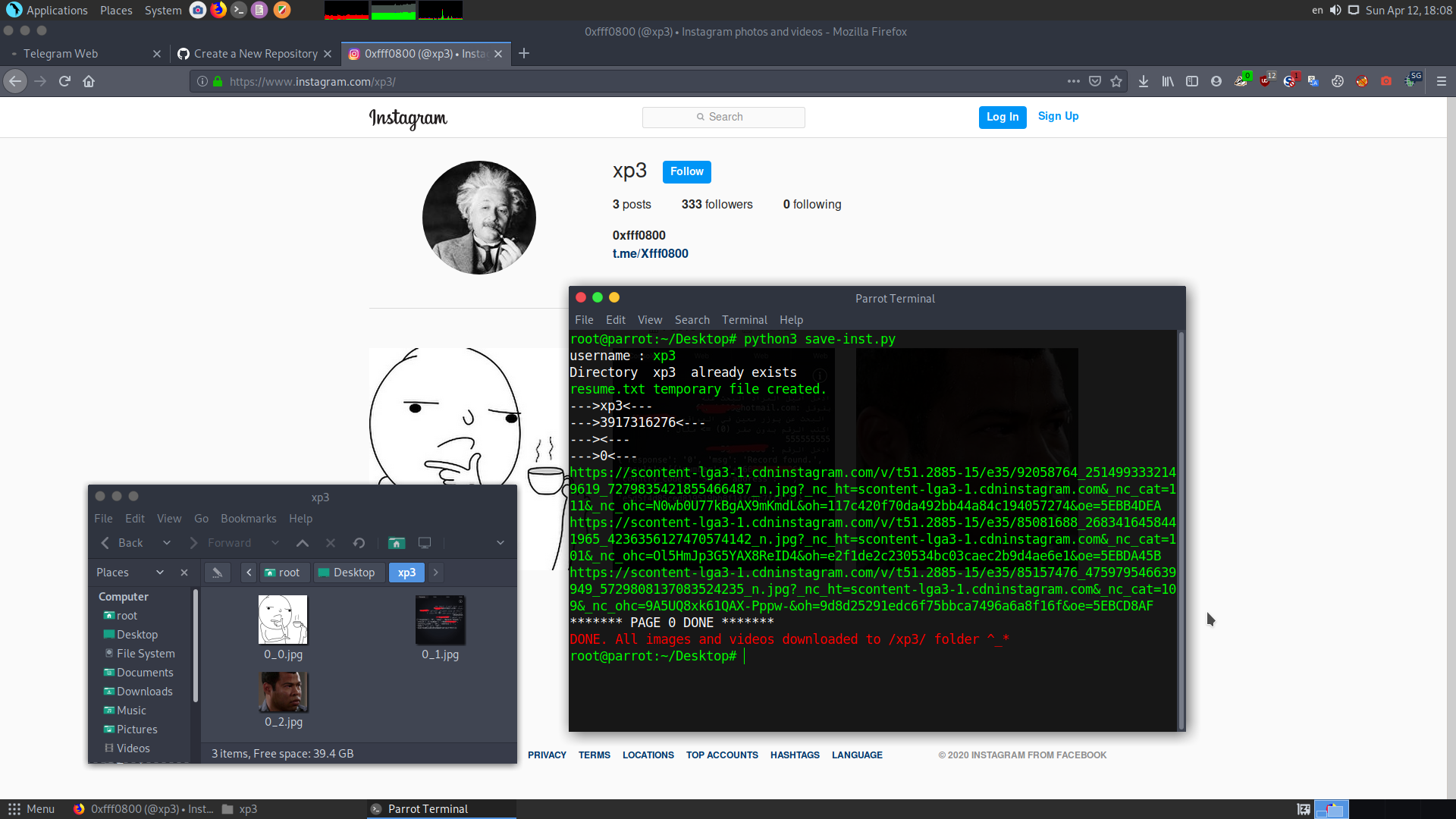Viewport: 1456px width, 819px height.
Task: Click the Instagram logo
Action: pos(408,118)
